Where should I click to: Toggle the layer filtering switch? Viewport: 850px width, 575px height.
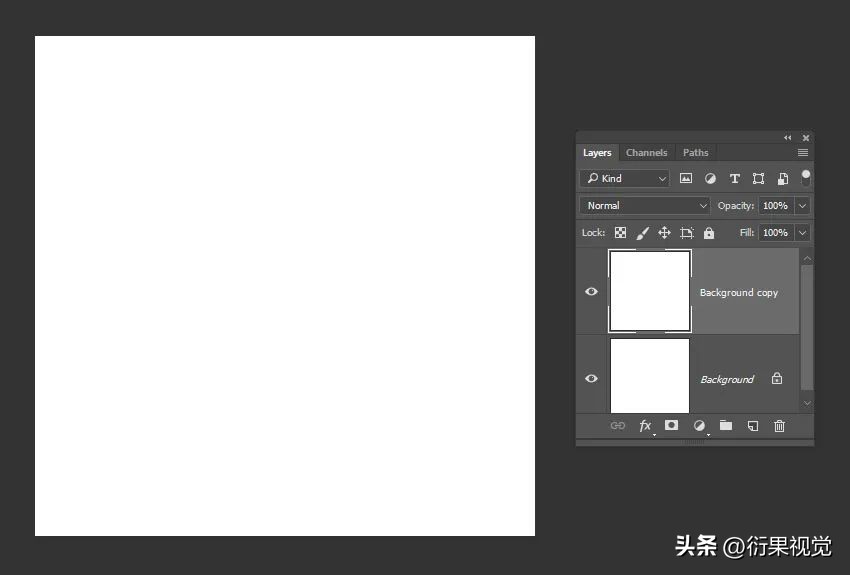point(806,177)
